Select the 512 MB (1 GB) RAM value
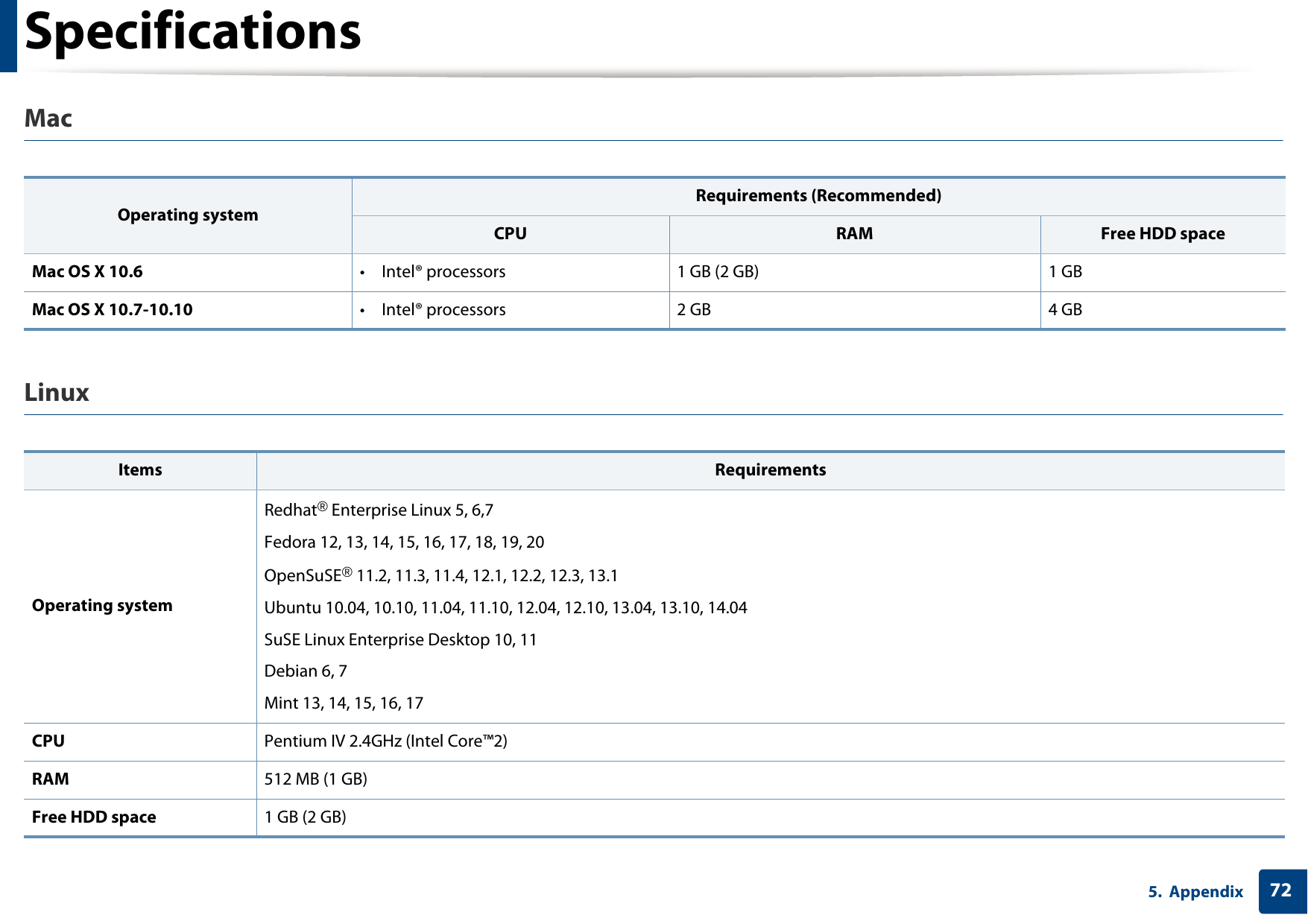This screenshot has width=1308, height=924. click(315, 779)
